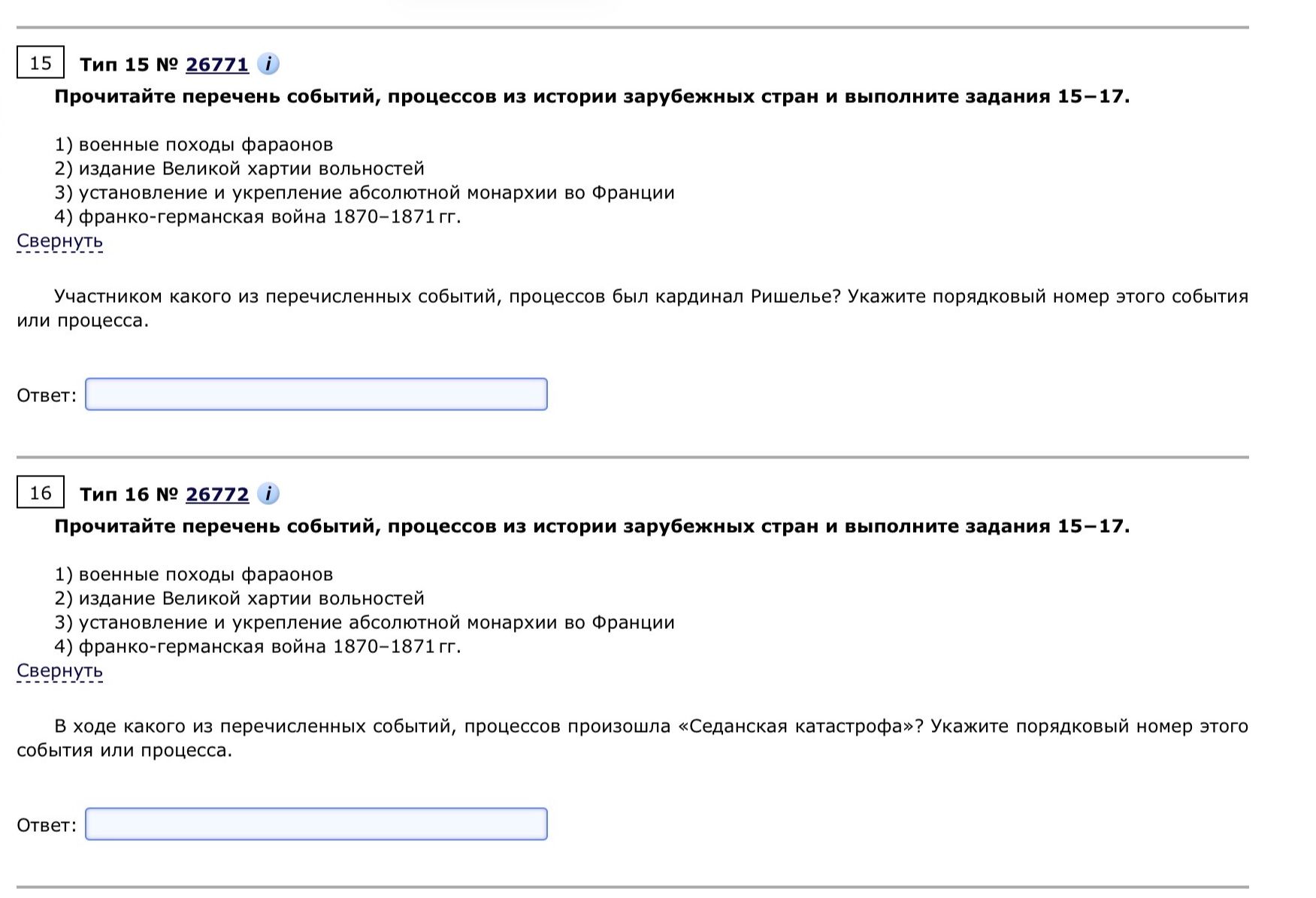Click the question about the Sedan catastrophe
Viewport: 1316px width, 898px height.
click(x=633, y=739)
